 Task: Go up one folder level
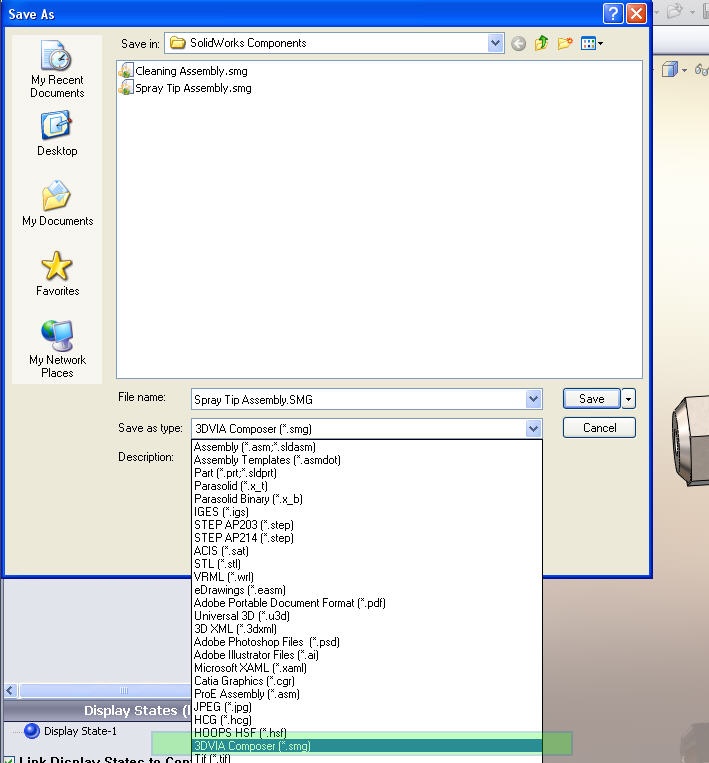pyautogui.click(x=541, y=43)
